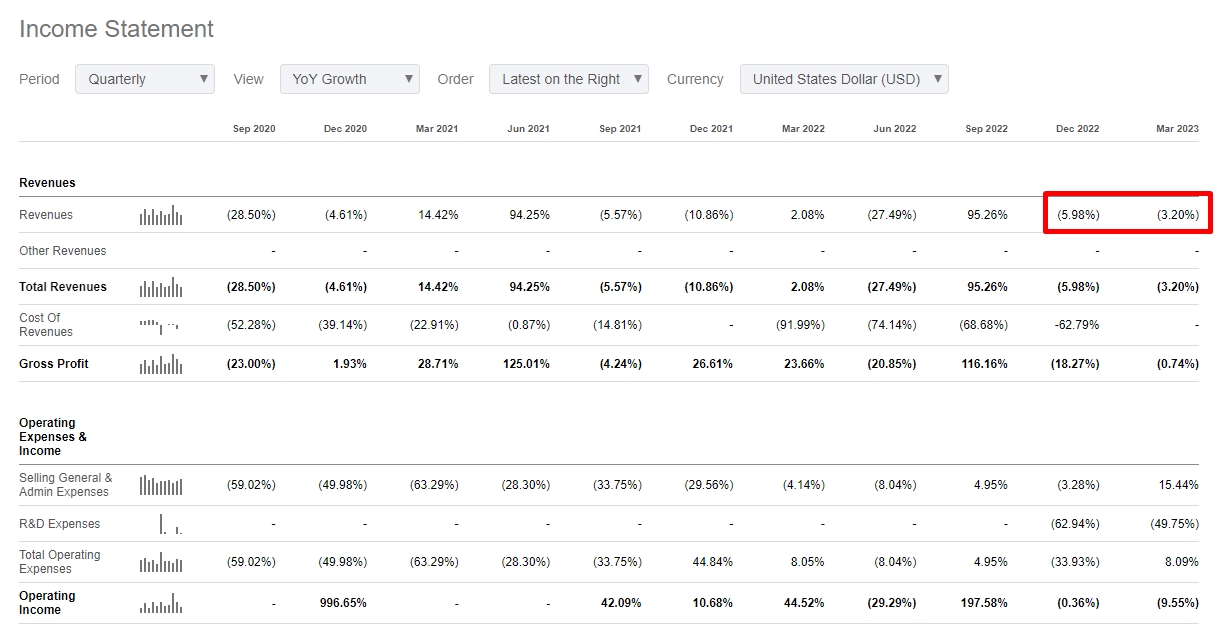Open the Currency dropdown for United States Dollar
The image size is (1219, 630).
pos(843,78)
